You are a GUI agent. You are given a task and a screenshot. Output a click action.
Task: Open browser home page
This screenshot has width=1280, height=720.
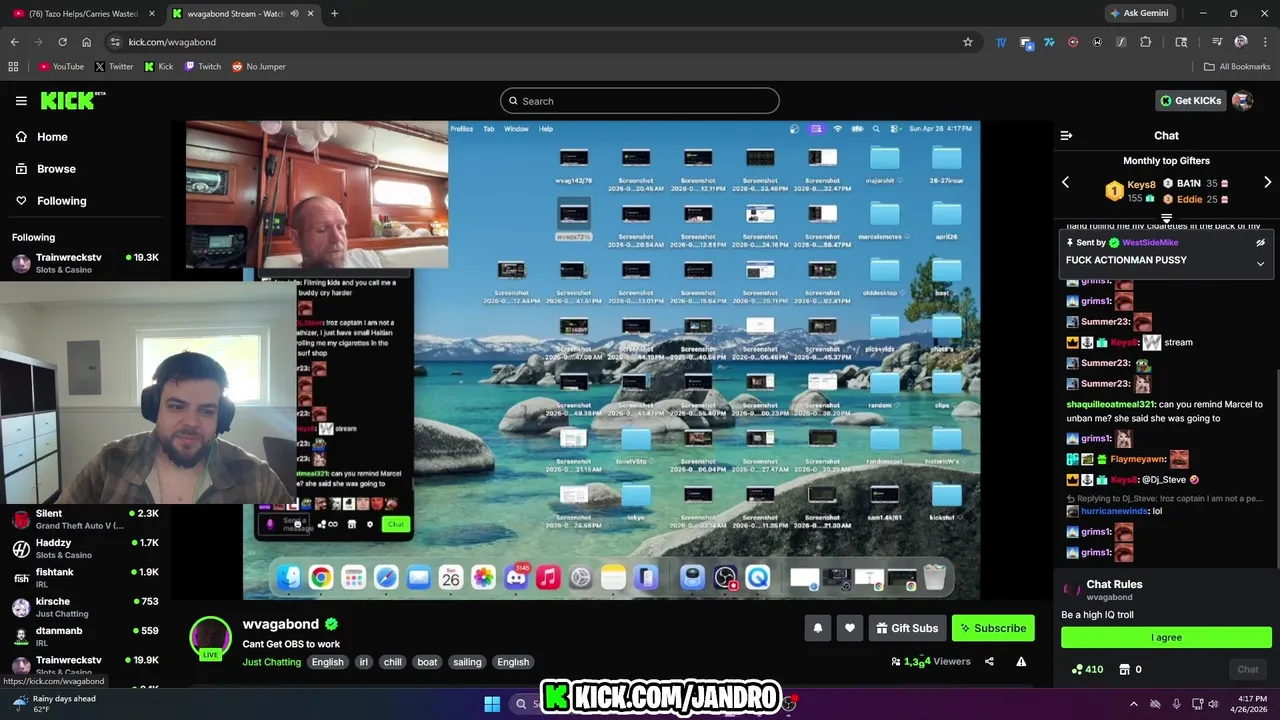pyautogui.click(x=86, y=42)
